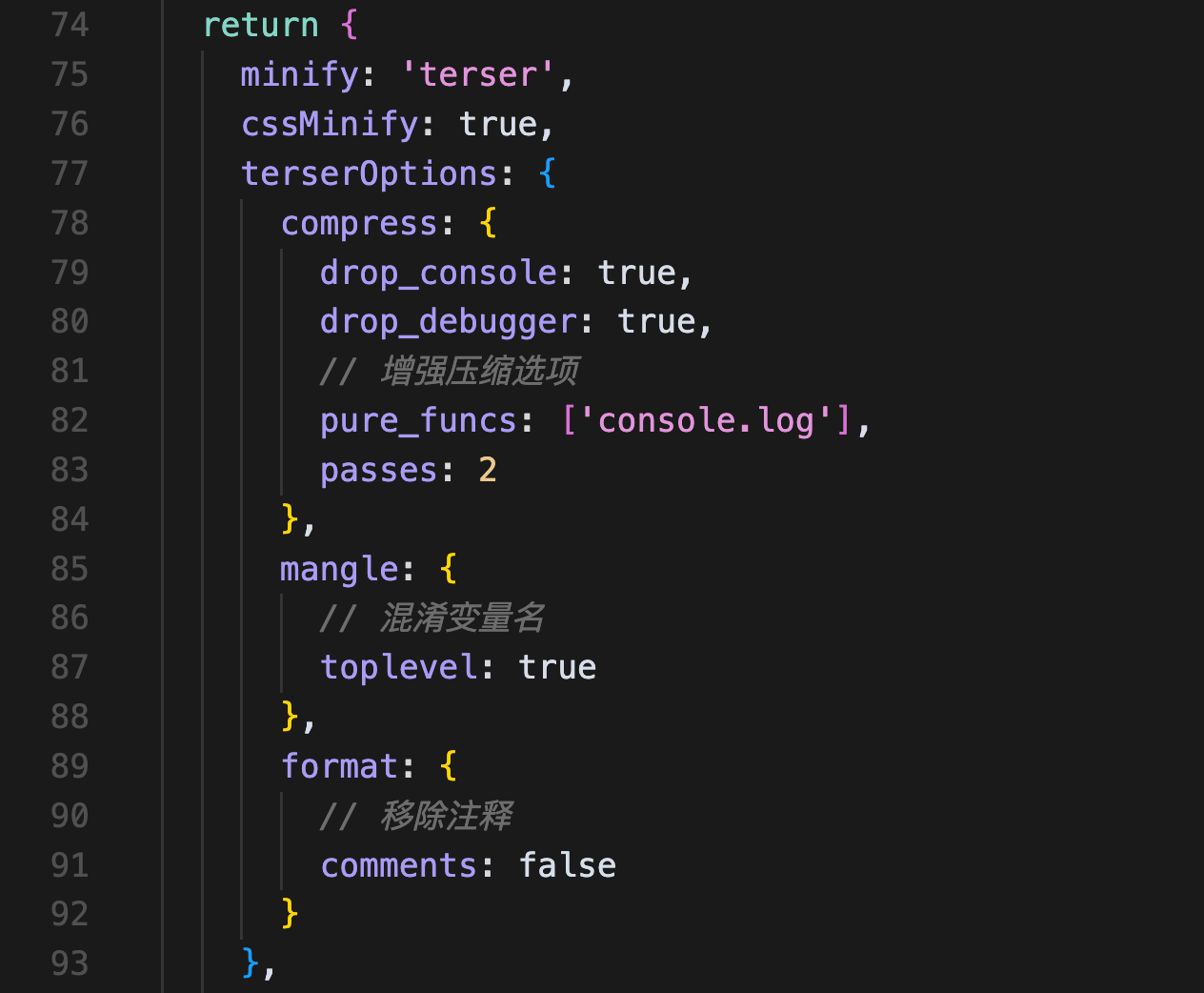Click the 'terser' string value

(477, 74)
